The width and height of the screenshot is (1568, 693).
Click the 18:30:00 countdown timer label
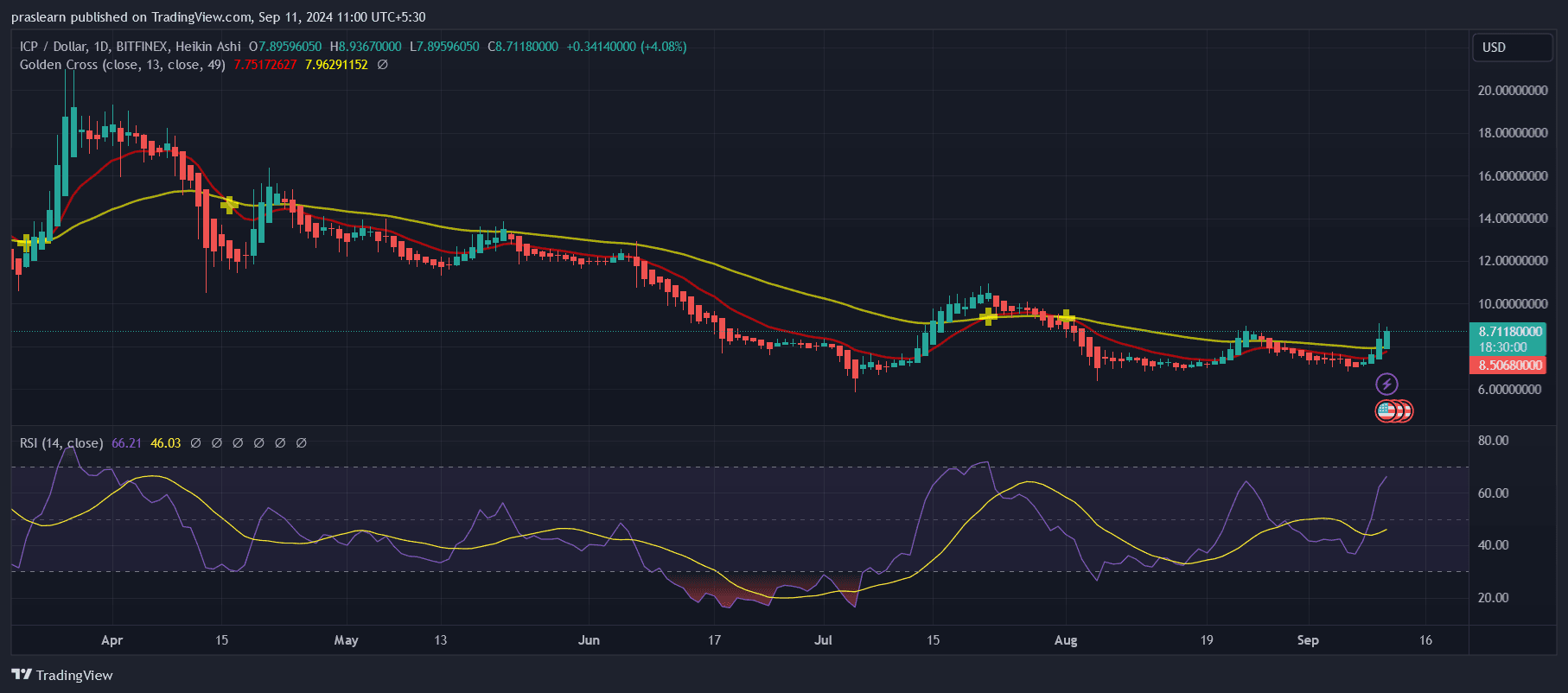coord(1503,347)
